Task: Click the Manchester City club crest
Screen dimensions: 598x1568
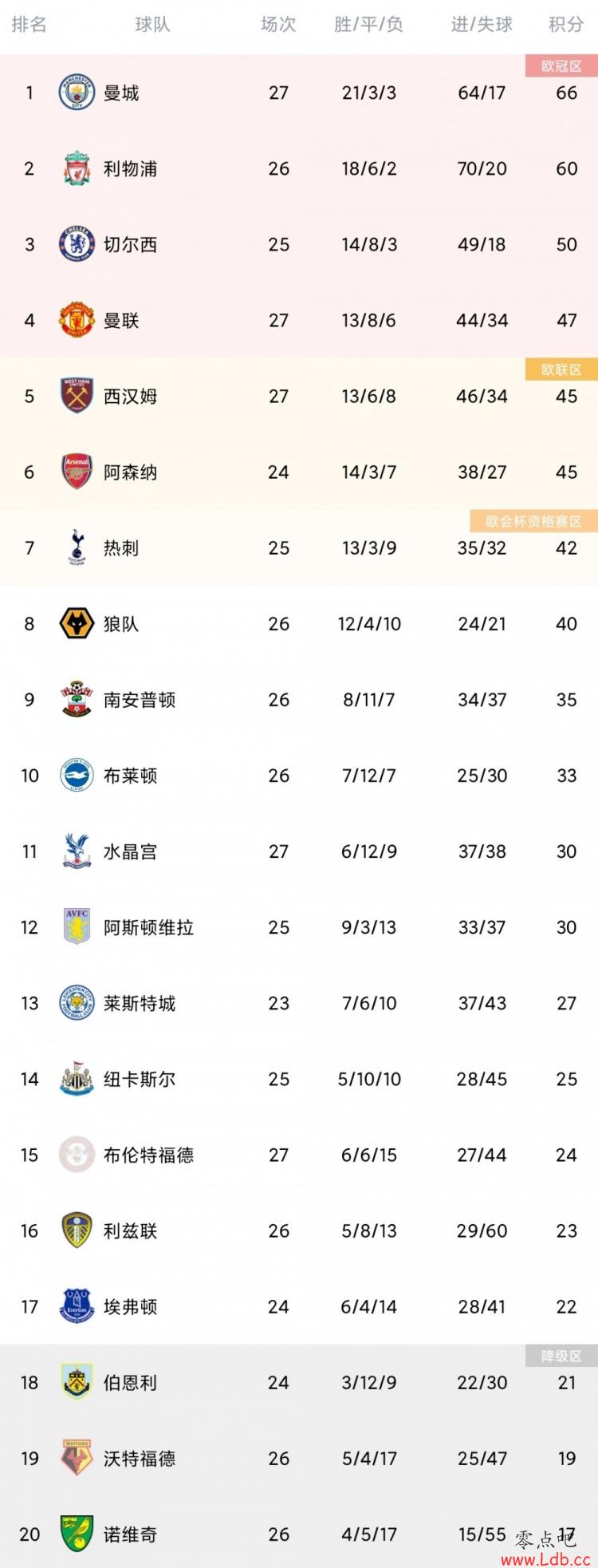Action: (77, 93)
